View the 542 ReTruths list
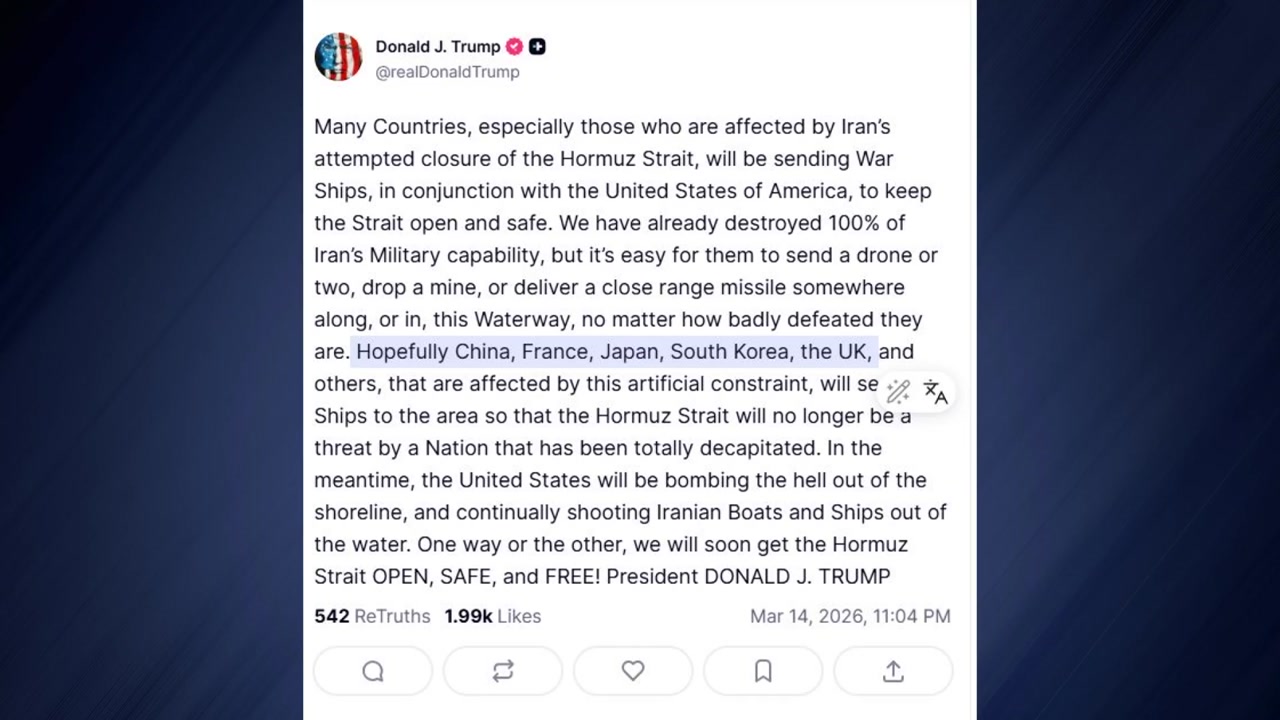This screenshot has height=720, width=1280. [372, 616]
